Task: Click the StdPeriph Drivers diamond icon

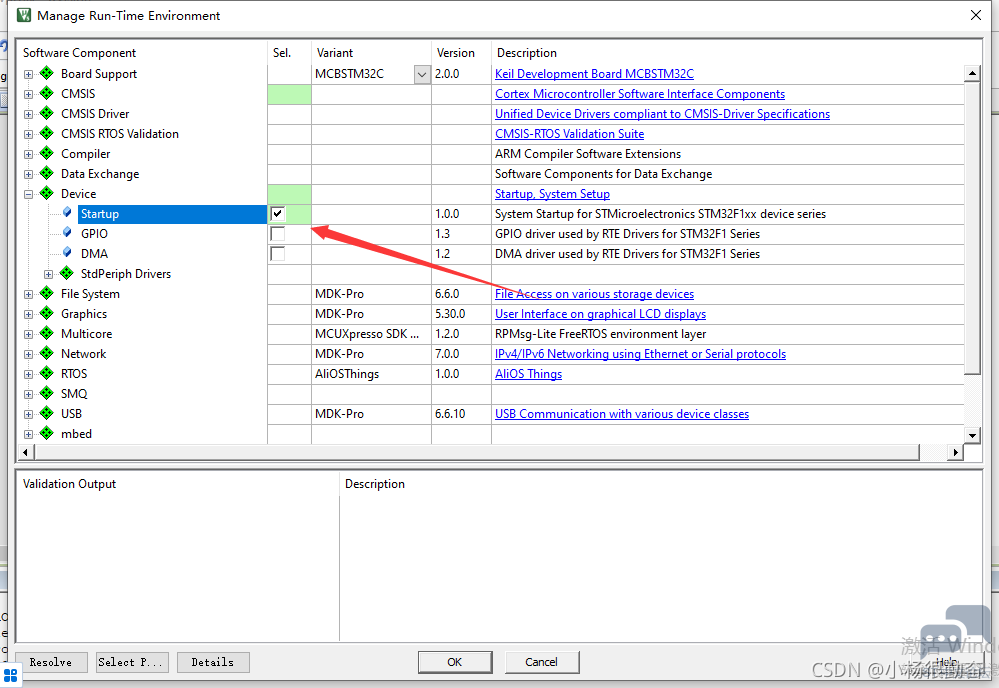Action: pyautogui.click(x=67, y=273)
